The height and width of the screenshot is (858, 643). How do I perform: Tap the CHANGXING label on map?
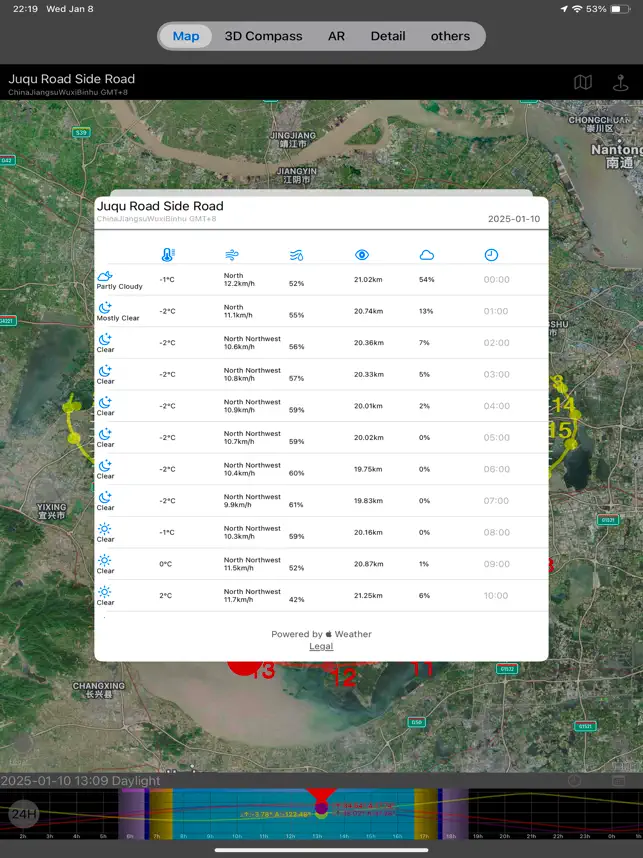(x=99, y=689)
